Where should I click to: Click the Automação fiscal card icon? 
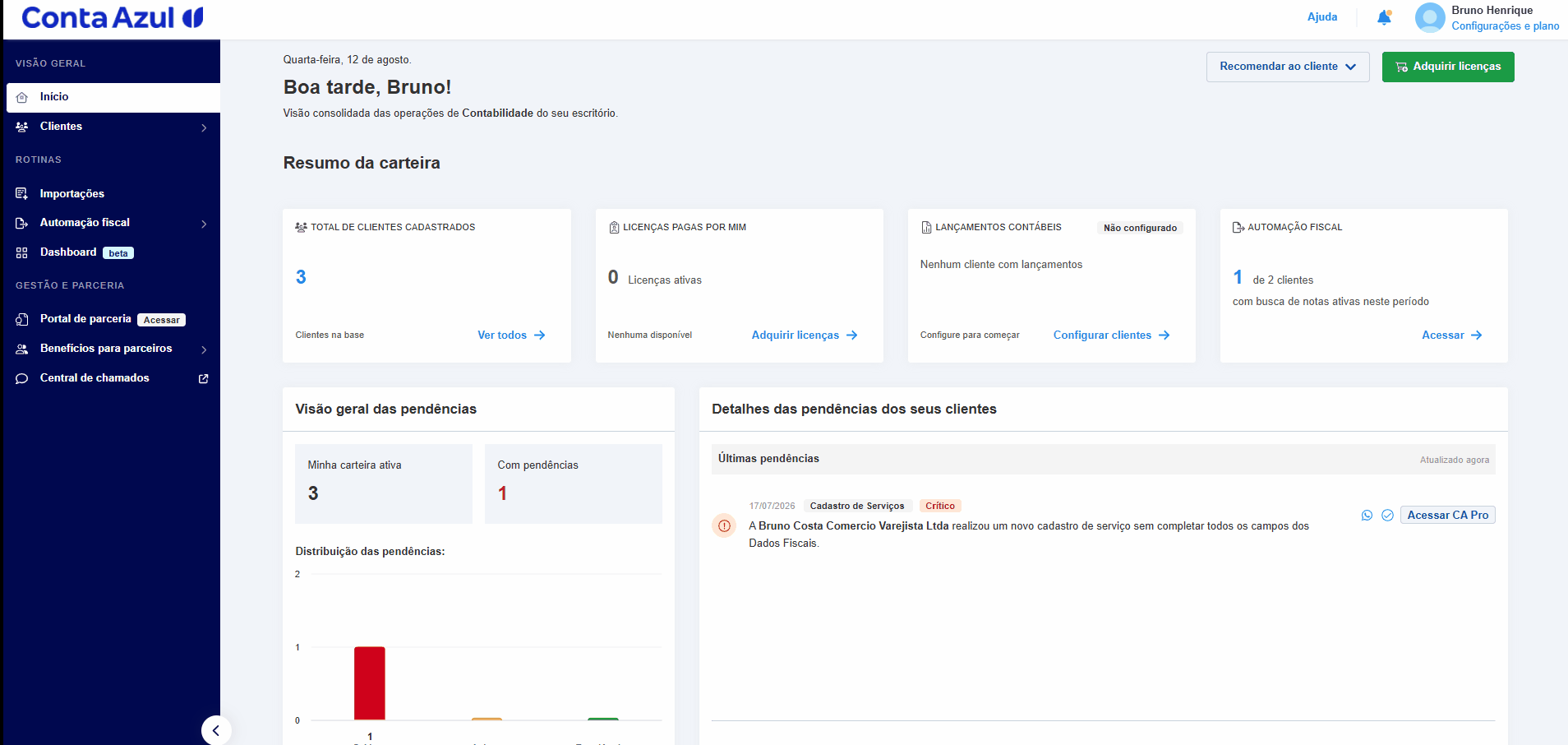tap(1238, 227)
